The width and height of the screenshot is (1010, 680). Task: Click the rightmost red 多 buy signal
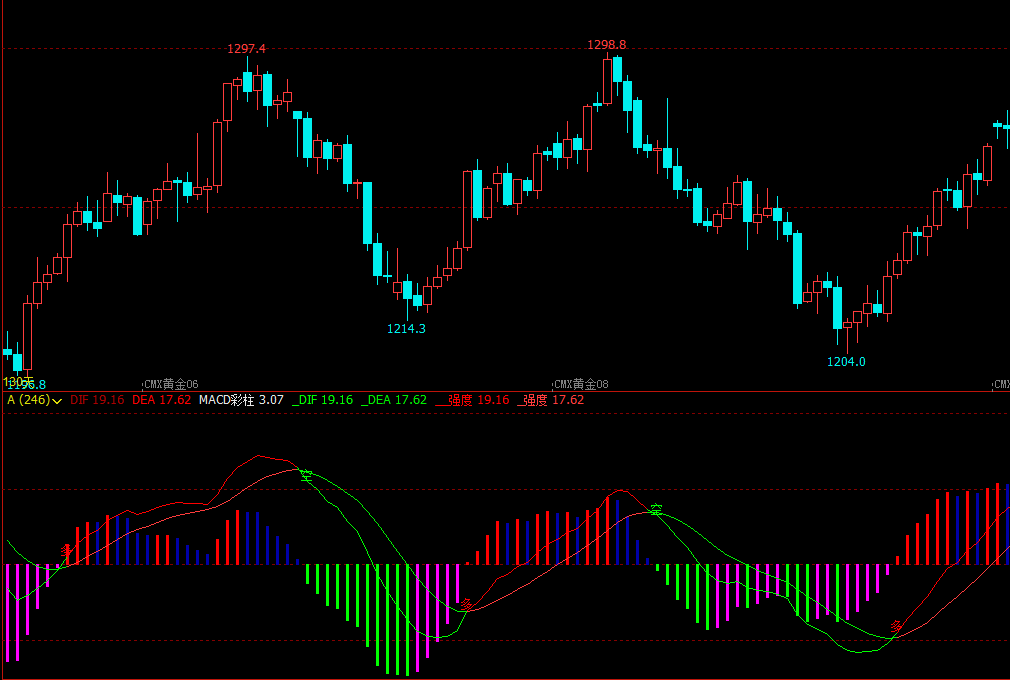[896, 626]
